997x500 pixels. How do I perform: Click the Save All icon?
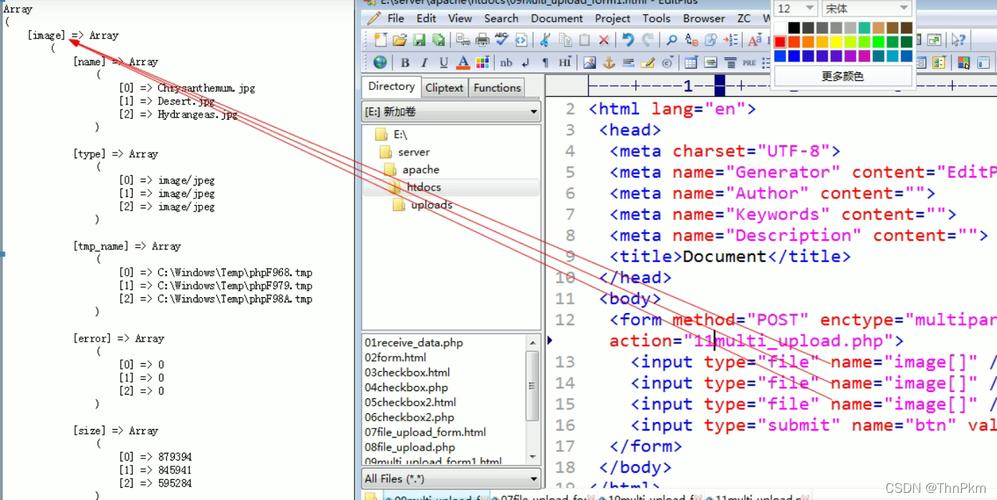click(438, 40)
